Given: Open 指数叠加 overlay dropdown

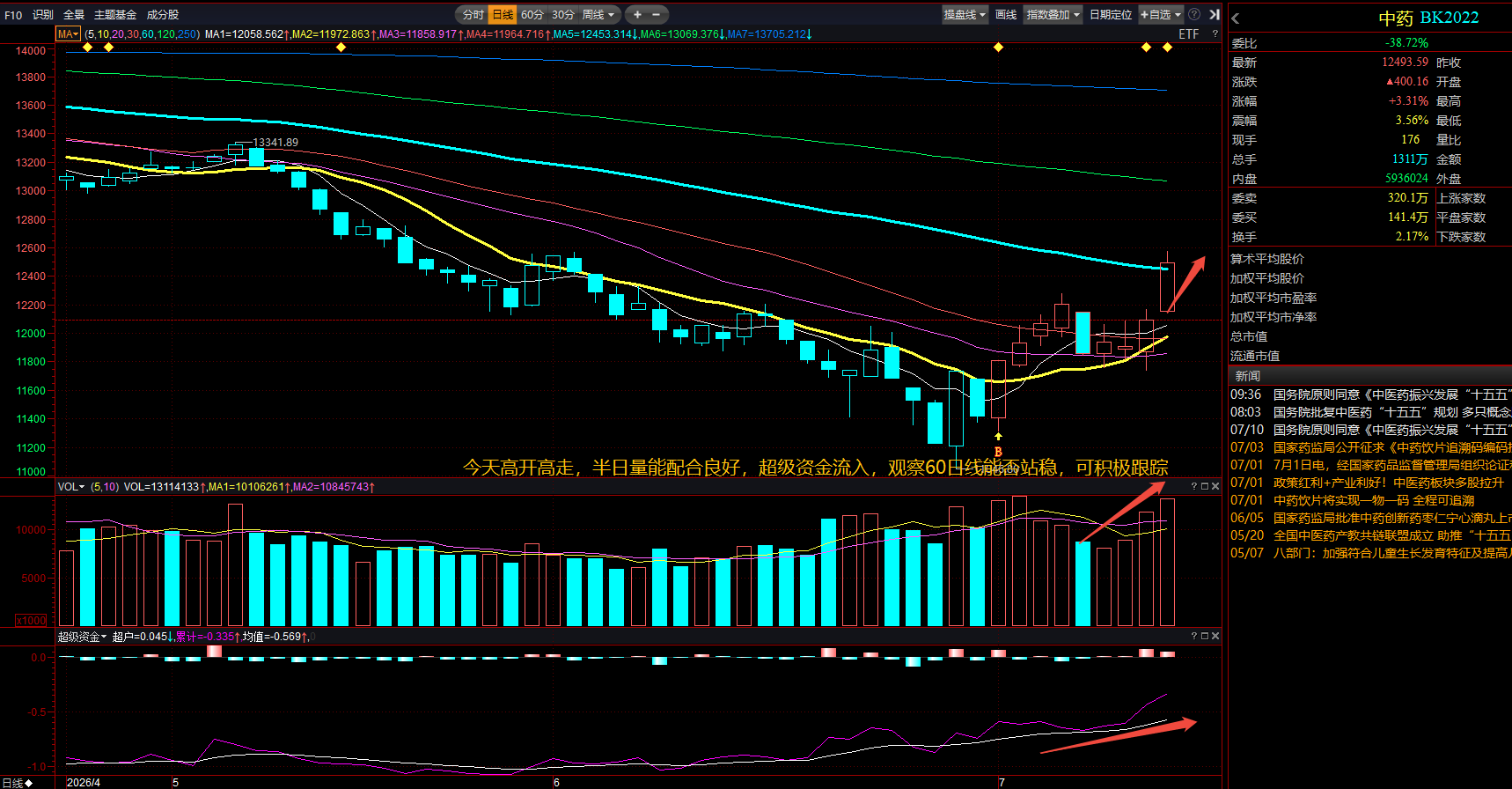Looking at the screenshot, I should point(1053,14).
